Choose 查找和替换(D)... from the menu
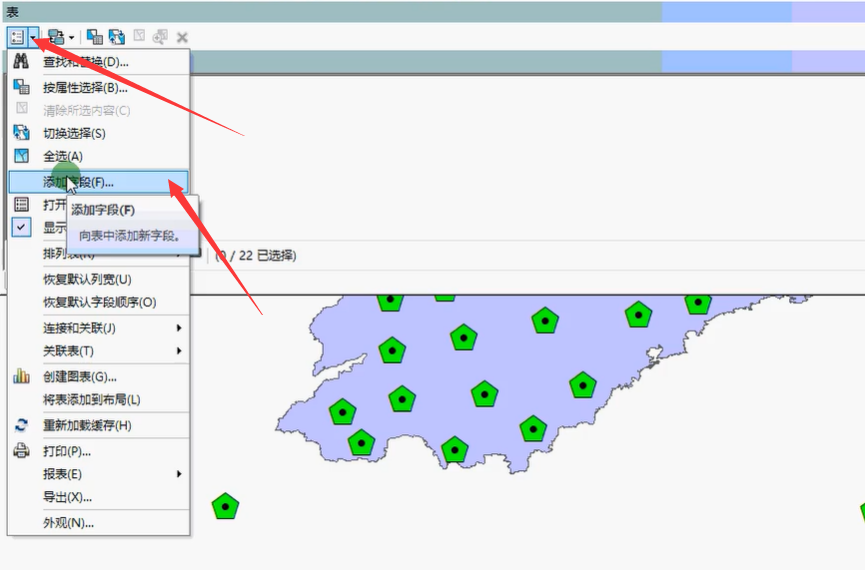 98,62
